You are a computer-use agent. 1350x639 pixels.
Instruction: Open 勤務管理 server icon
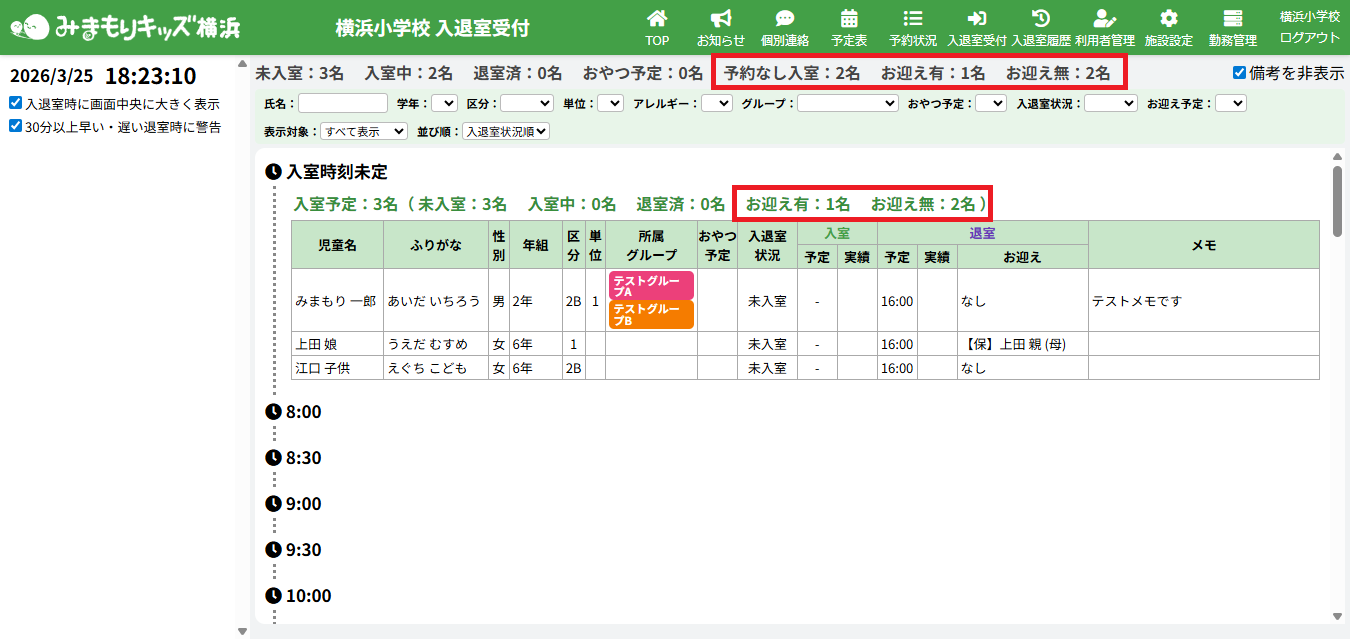pyautogui.click(x=1232, y=19)
